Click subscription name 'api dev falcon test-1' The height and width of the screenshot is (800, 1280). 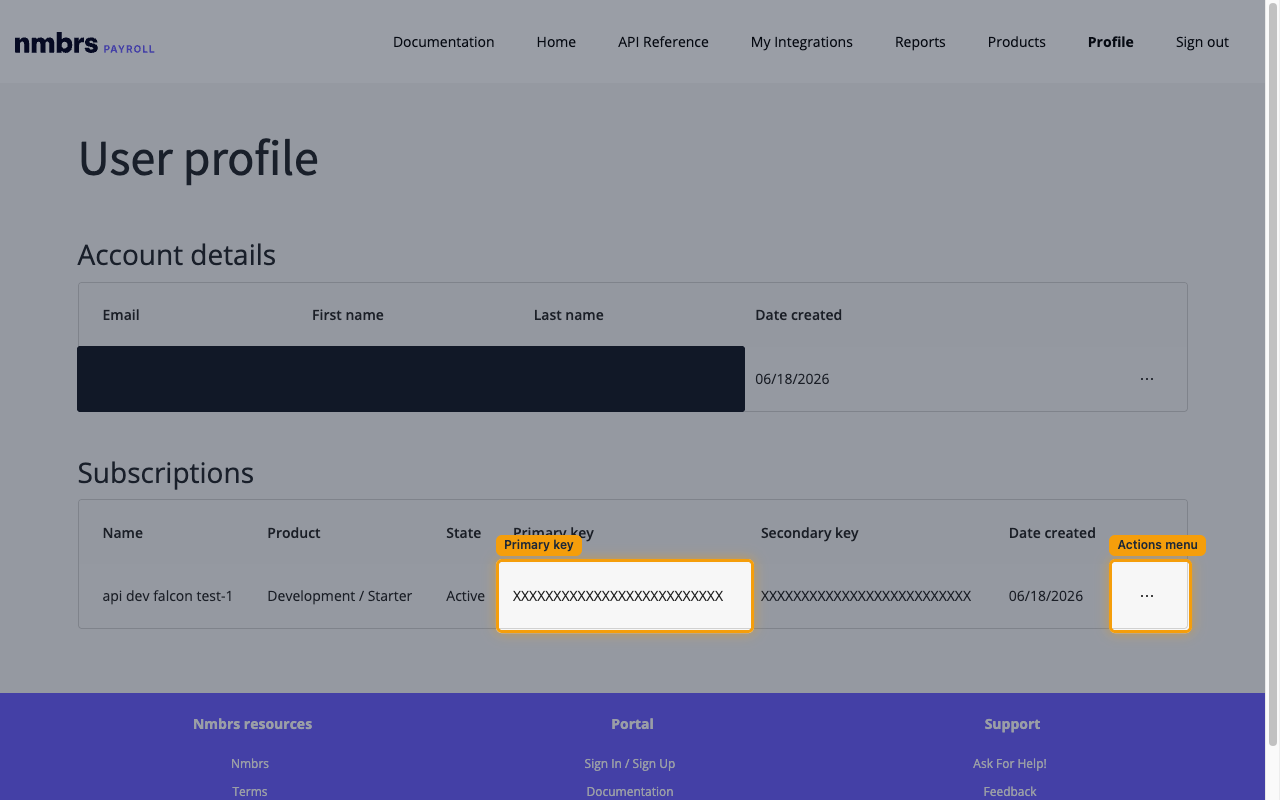(168, 596)
